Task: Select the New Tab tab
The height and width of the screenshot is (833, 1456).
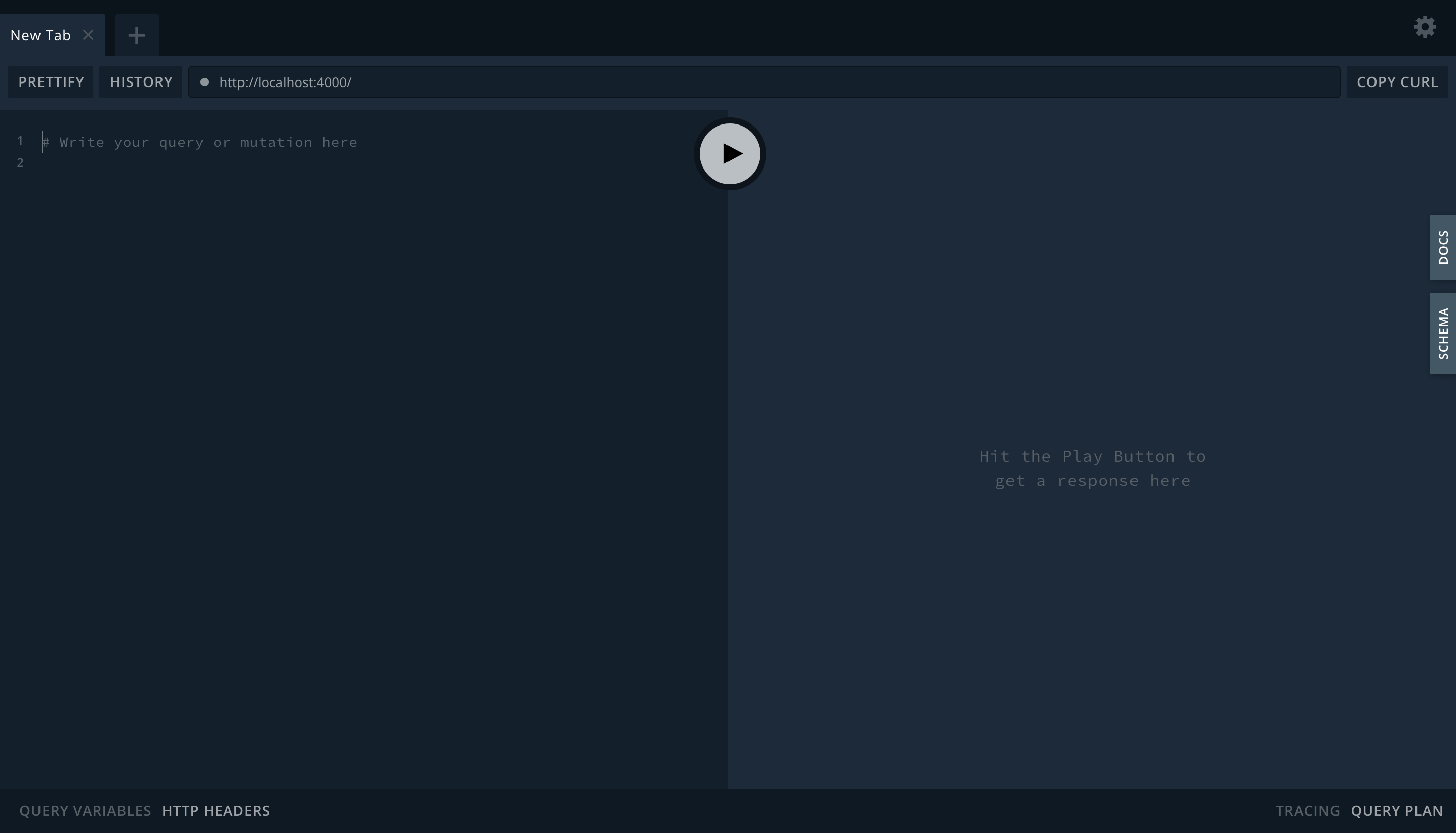Action: [40, 35]
